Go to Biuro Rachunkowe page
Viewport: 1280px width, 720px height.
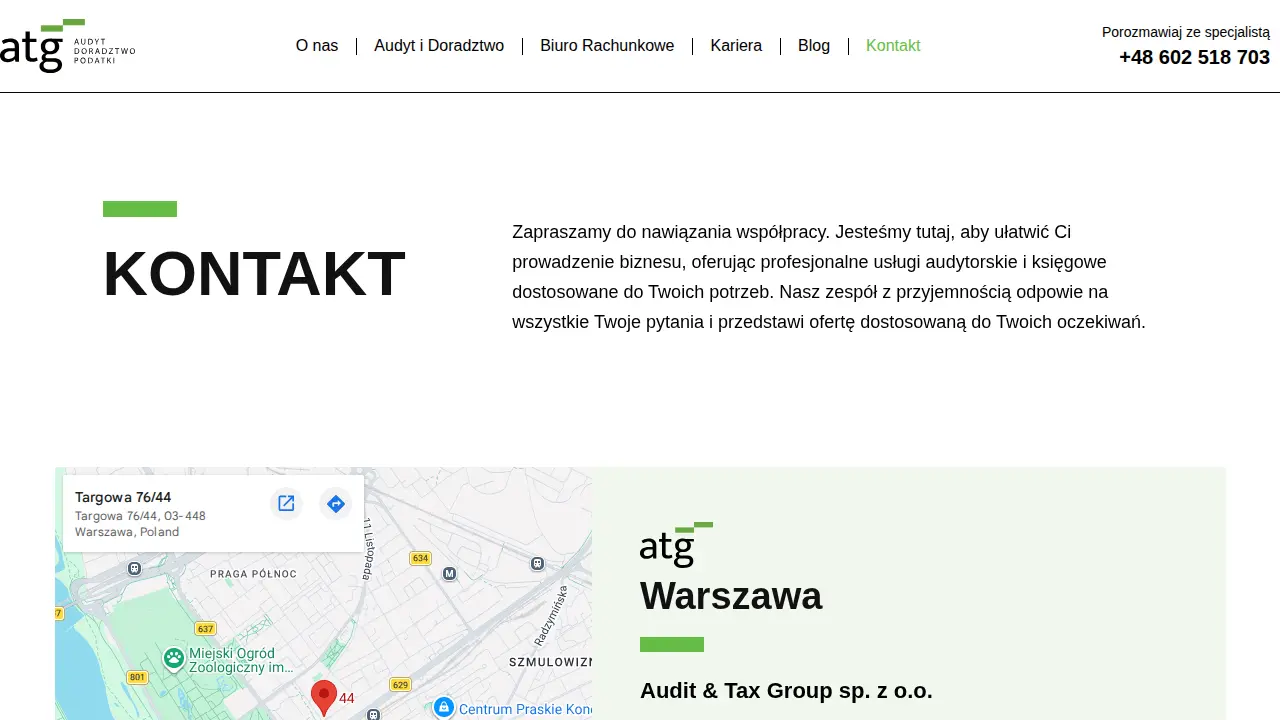(607, 46)
